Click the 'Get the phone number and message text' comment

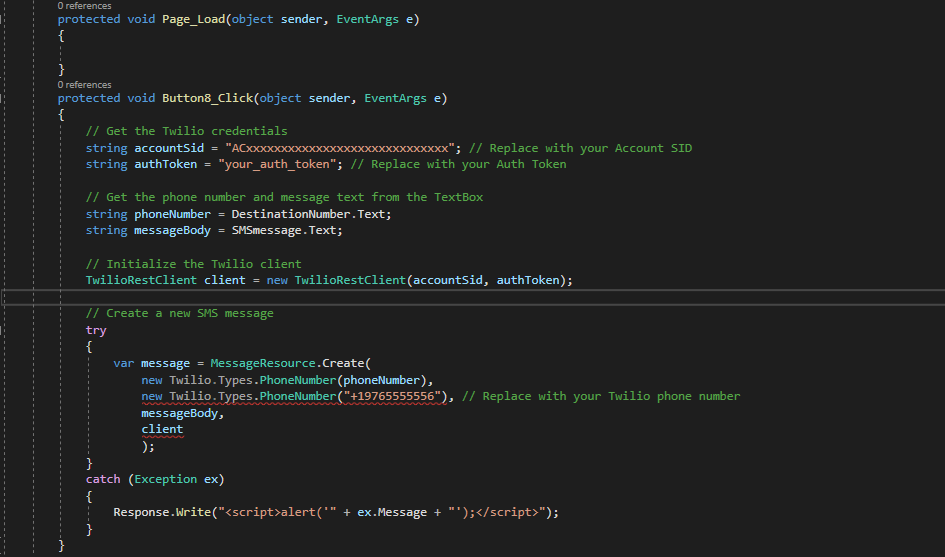(x=284, y=198)
